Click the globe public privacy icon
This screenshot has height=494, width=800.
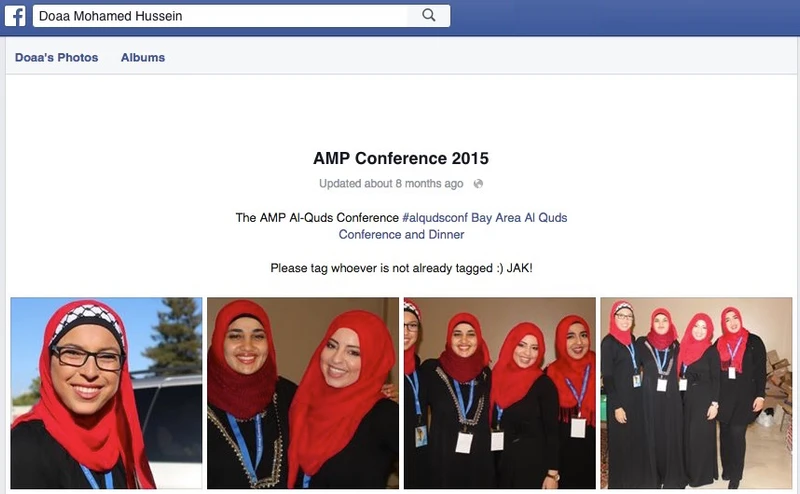[x=478, y=184]
